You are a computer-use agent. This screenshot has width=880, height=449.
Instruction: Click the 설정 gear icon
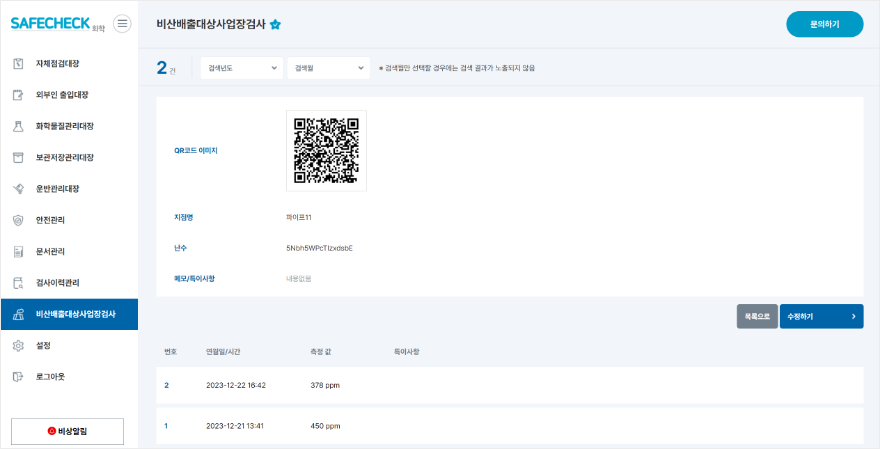point(18,346)
